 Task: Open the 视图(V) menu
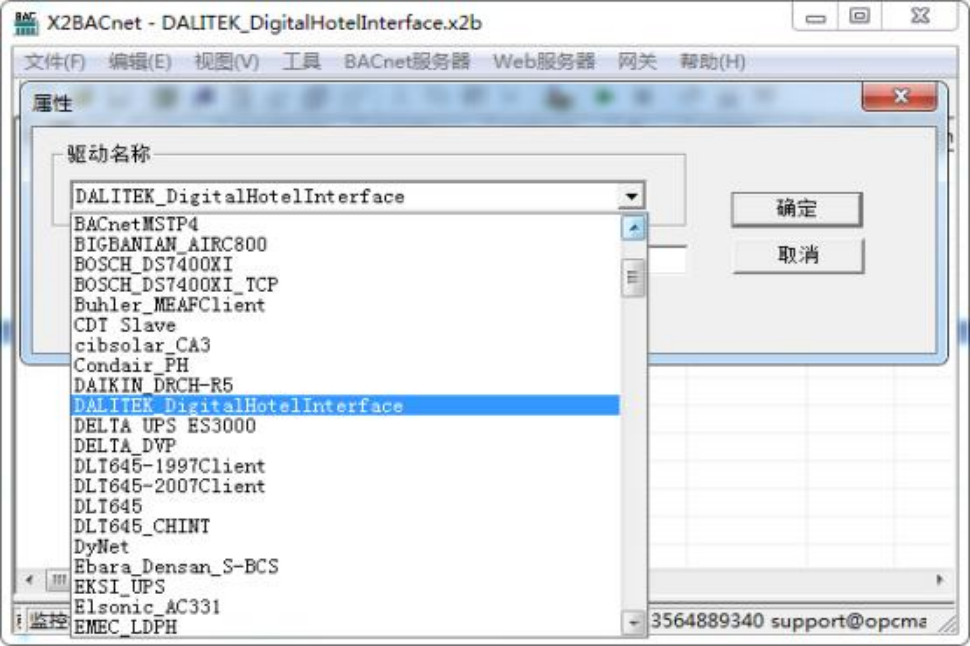coord(226,61)
